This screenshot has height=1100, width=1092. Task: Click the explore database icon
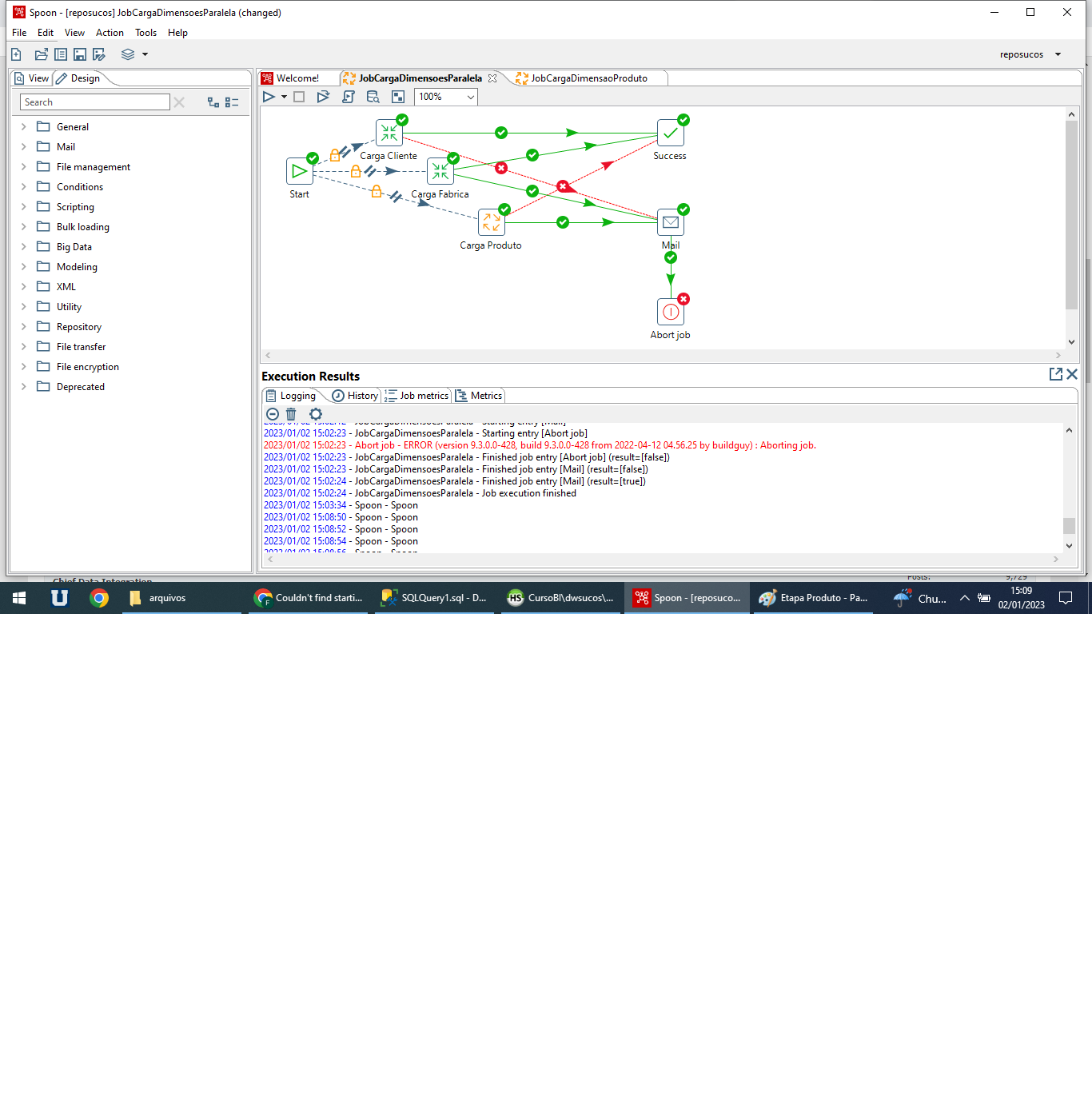tap(373, 97)
